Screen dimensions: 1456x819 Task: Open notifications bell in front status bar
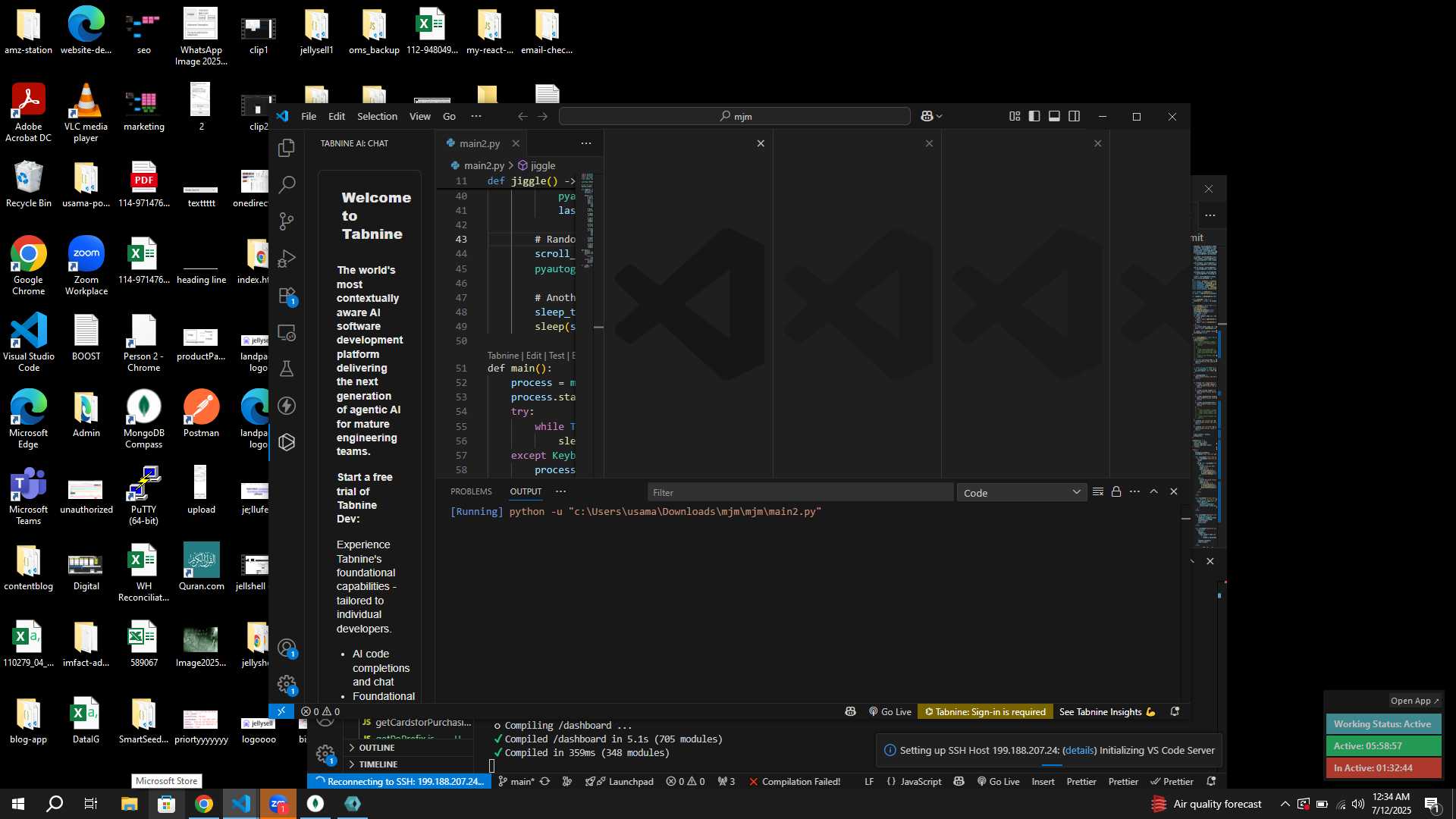[1175, 711]
